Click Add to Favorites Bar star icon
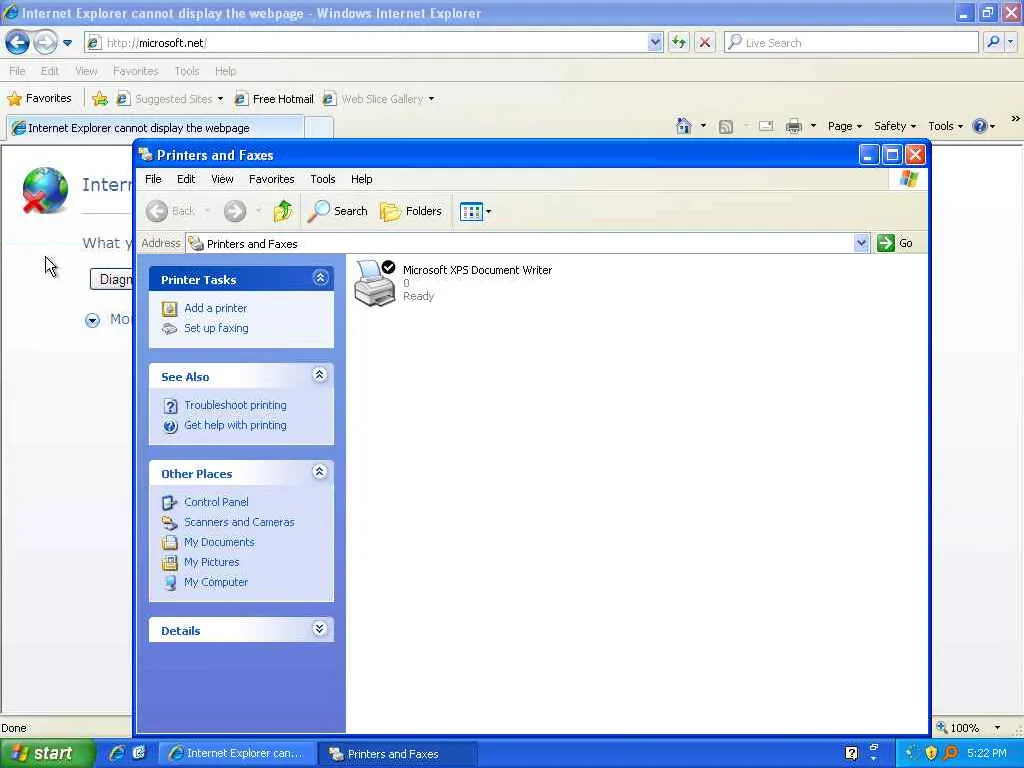Image resolution: width=1024 pixels, height=768 pixels. (x=100, y=99)
